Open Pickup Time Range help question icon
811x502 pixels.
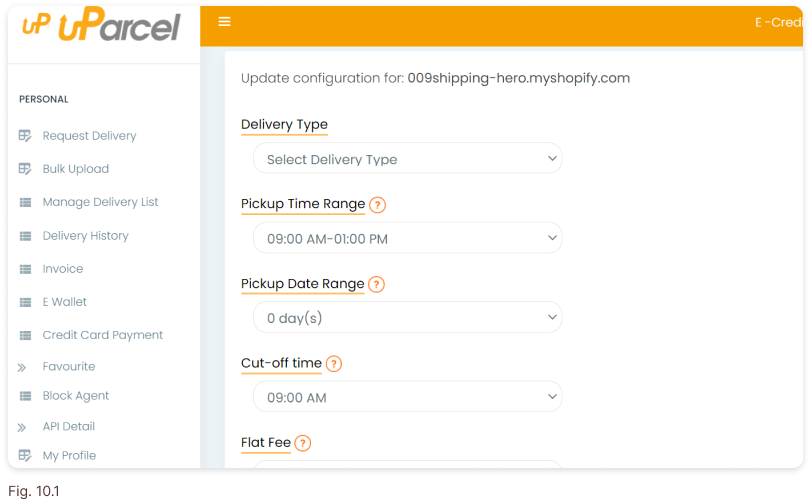(x=378, y=205)
